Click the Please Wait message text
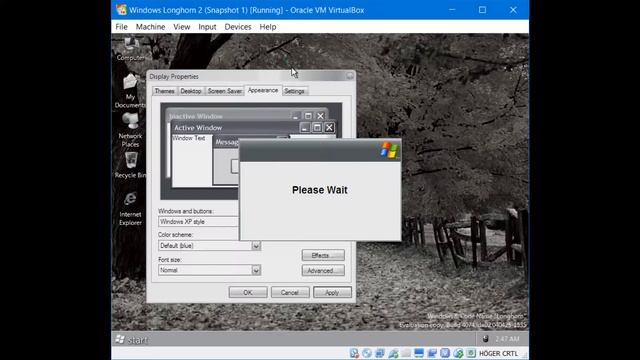 coord(320,190)
